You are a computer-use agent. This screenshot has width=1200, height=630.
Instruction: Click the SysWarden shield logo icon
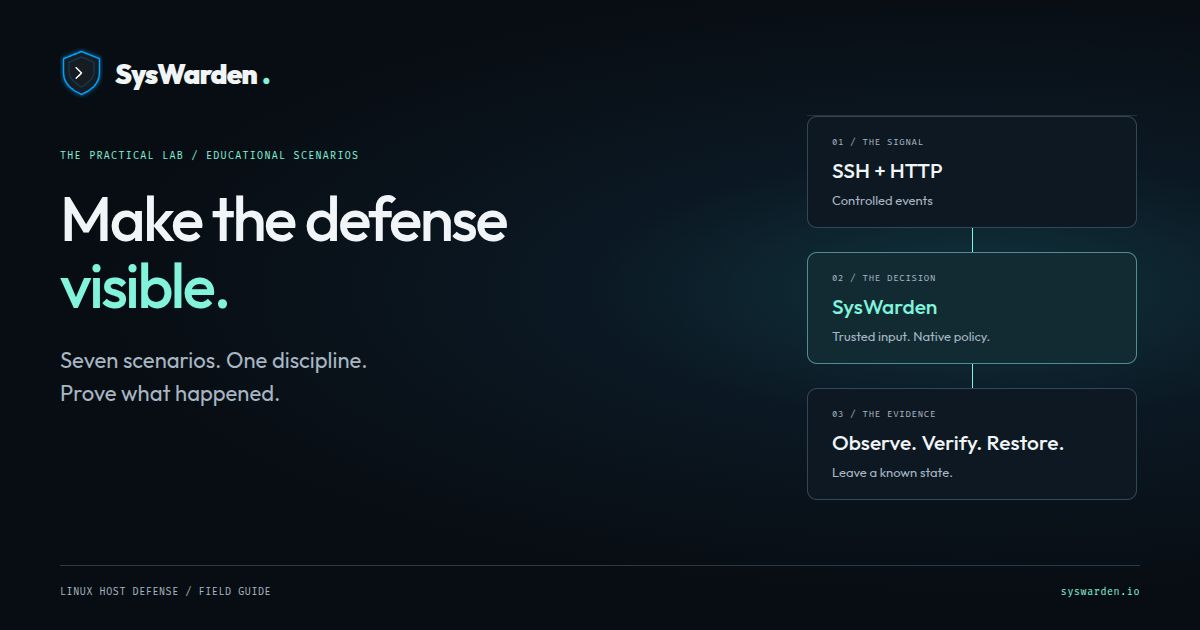pyautogui.click(x=81, y=73)
